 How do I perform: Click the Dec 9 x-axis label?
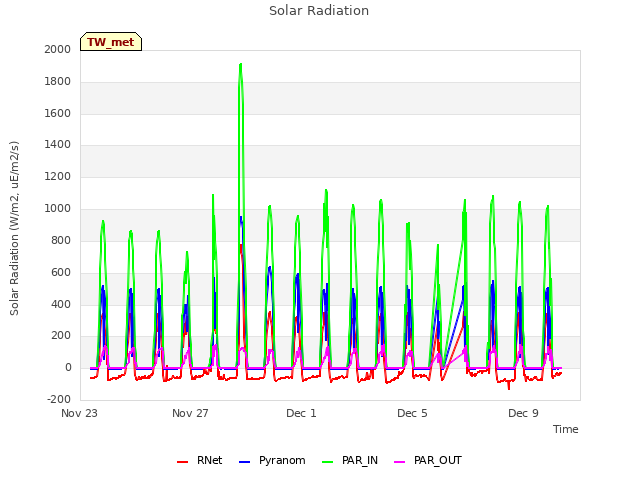tap(523, 413)
